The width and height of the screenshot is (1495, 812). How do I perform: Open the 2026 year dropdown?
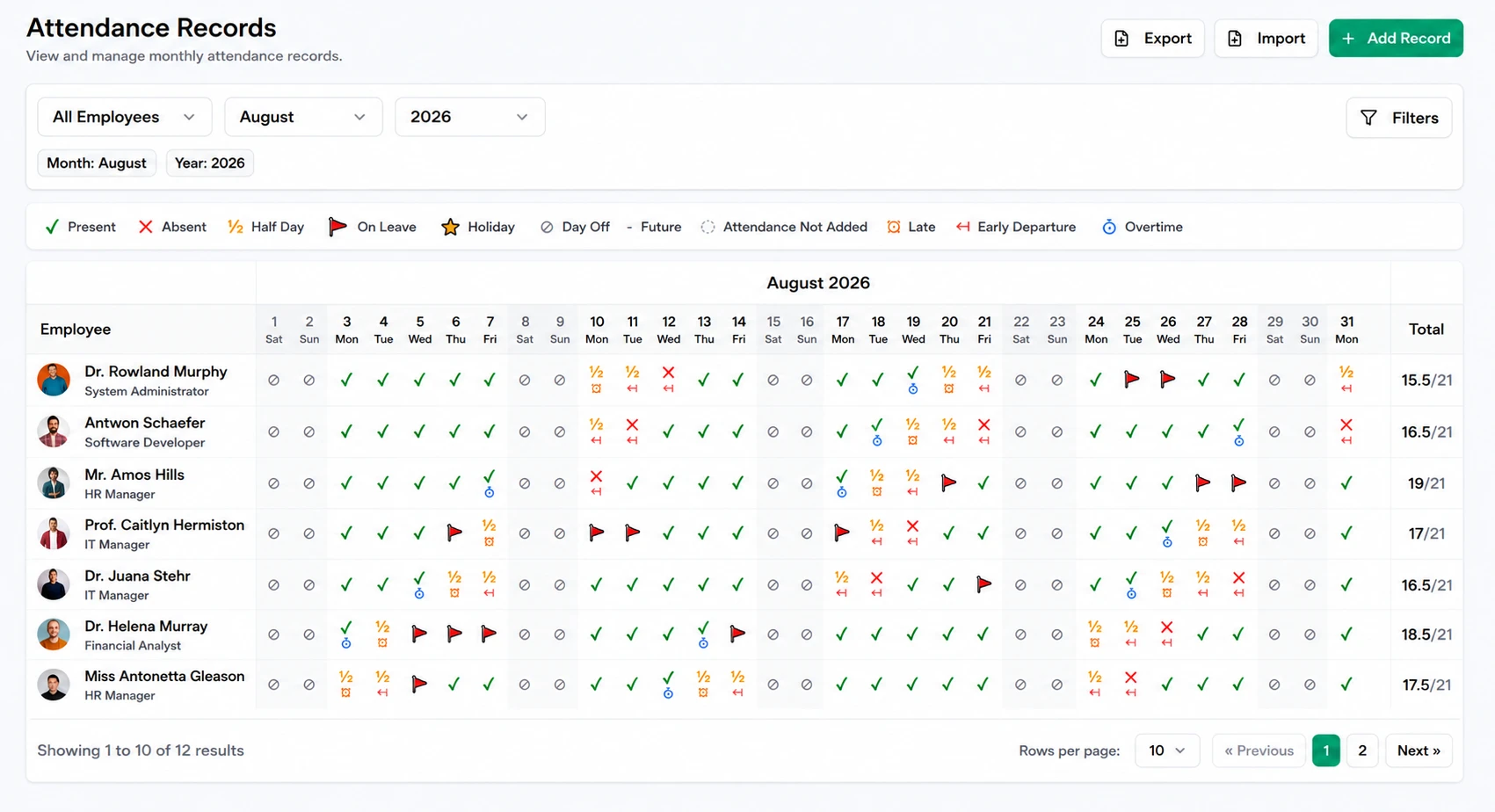[470, 117]
